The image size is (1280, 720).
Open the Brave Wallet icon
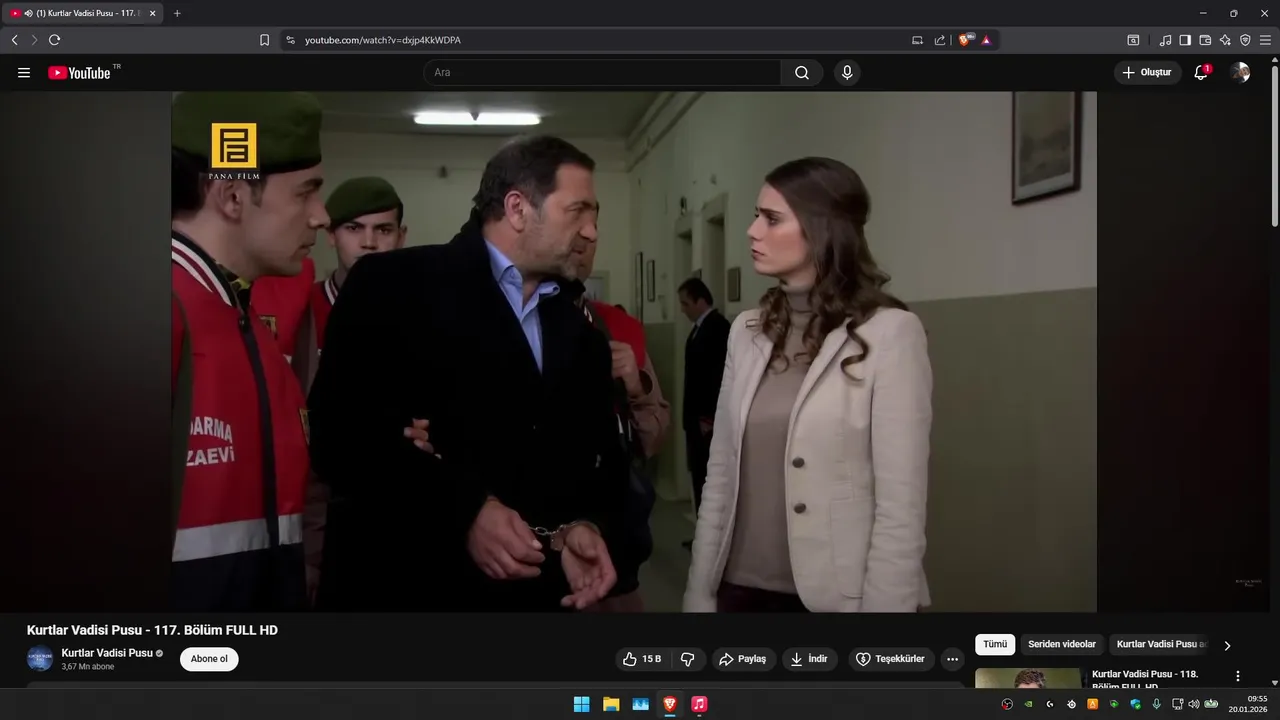[x=1205, y=40]
